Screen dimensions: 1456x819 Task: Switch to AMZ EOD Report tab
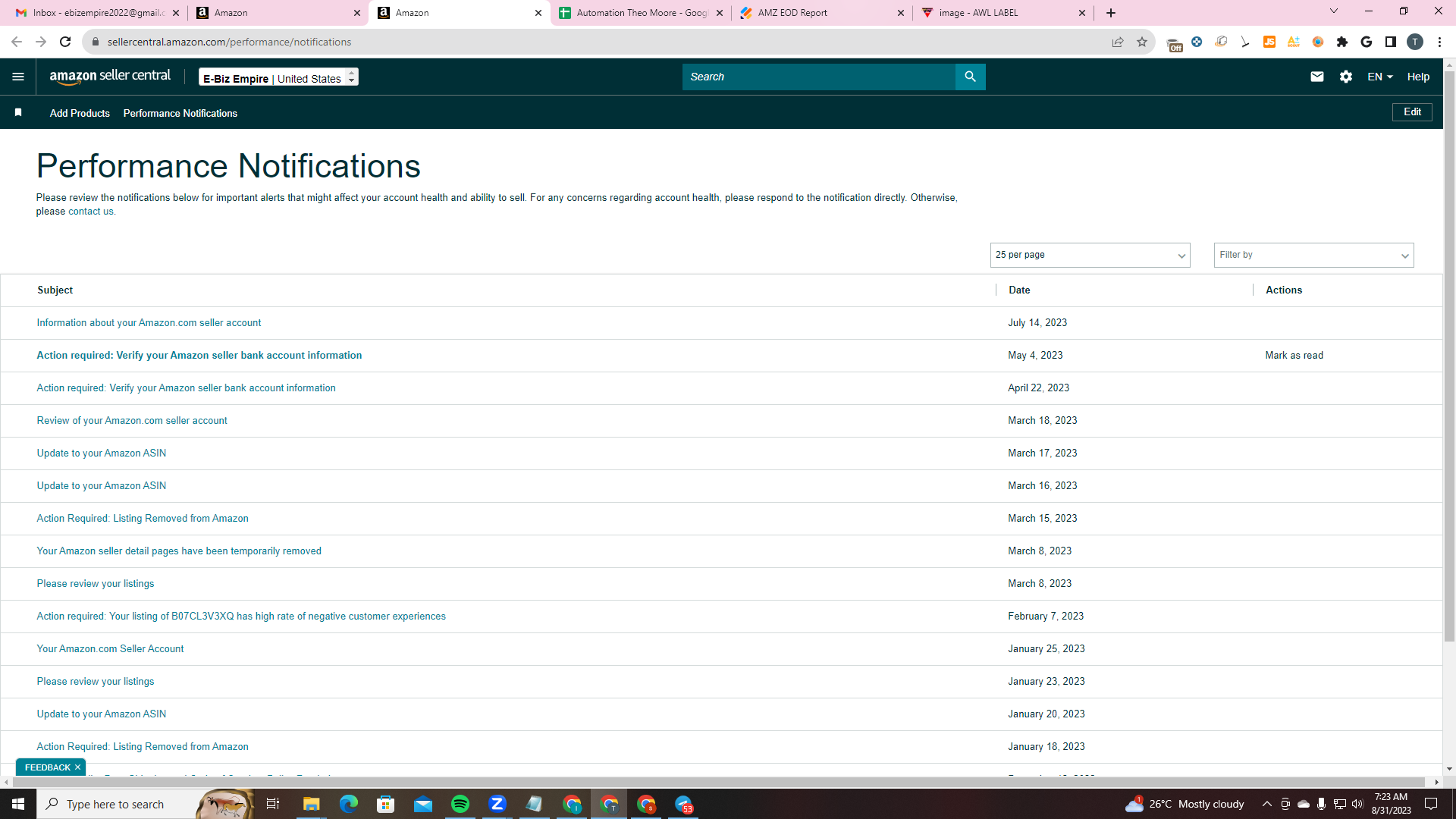pyautogui.click(x=821, y=13)
